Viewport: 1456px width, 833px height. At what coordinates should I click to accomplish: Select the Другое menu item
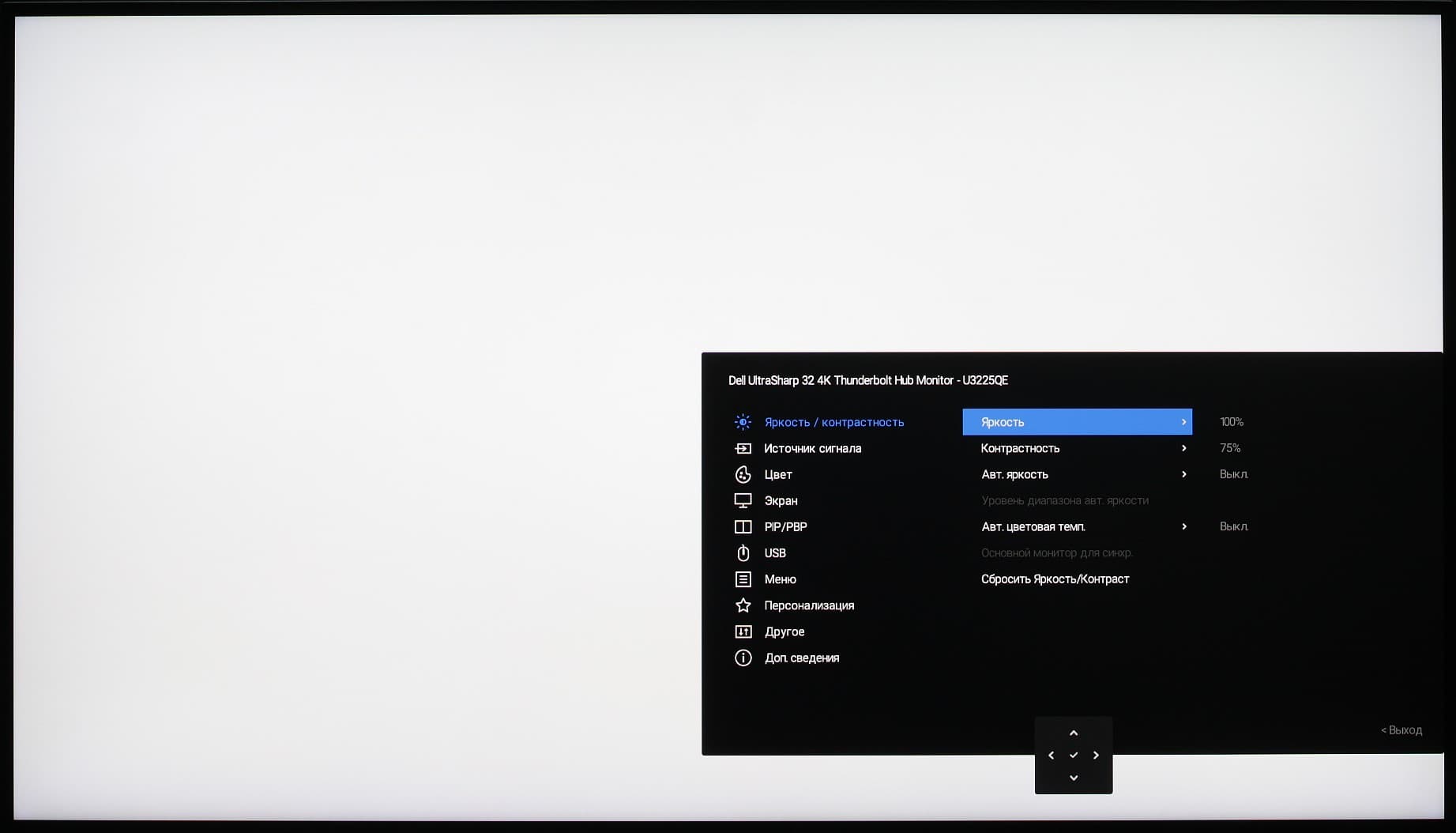coord(784,631)
